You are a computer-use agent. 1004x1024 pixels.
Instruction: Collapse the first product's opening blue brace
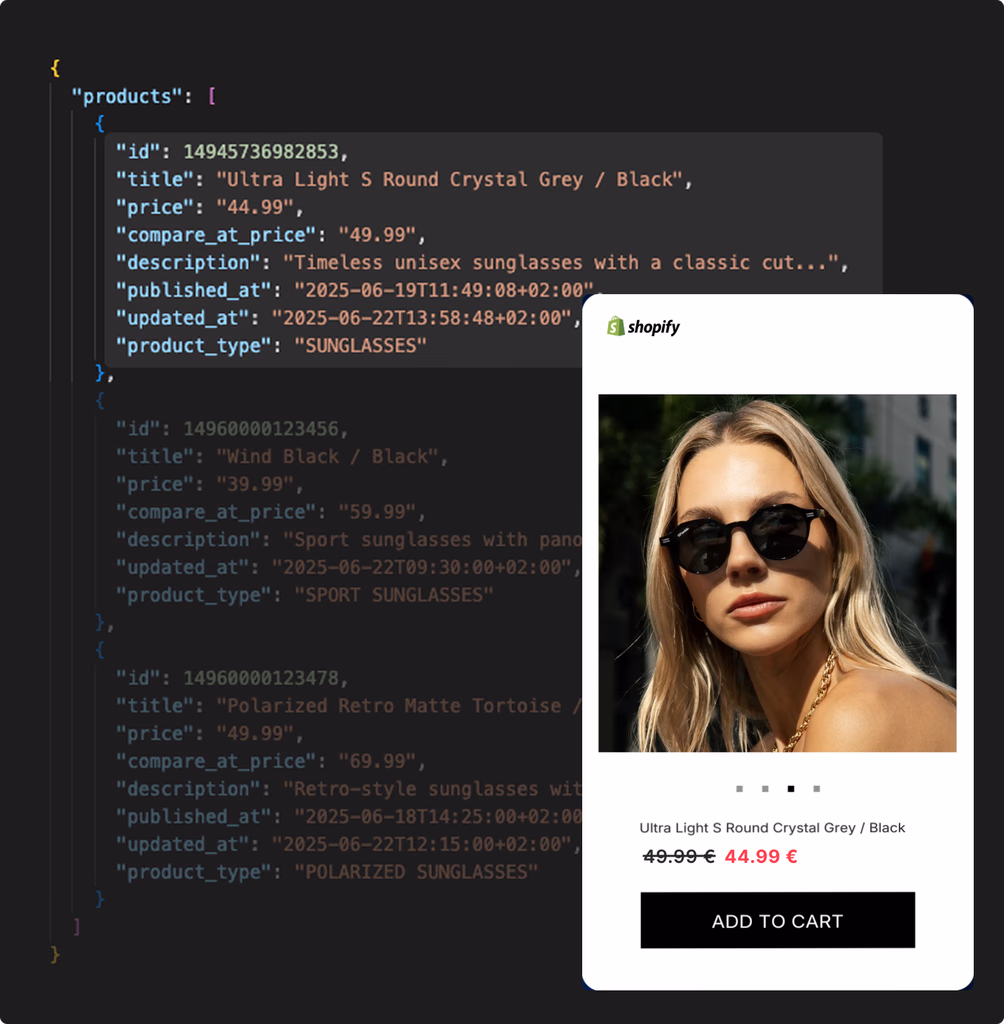coord(99,123)
